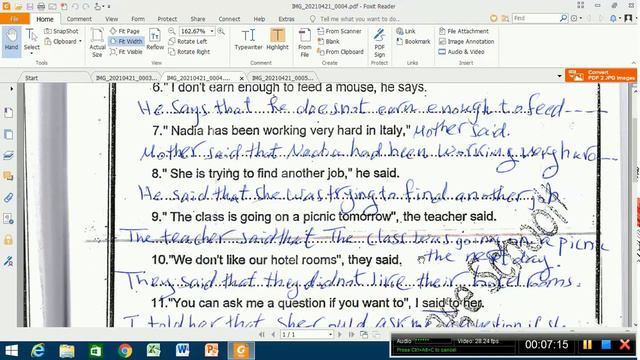Open the Attachments paperclip panel
This screenshot has height=360, width=640.
(x=8, y=198)
